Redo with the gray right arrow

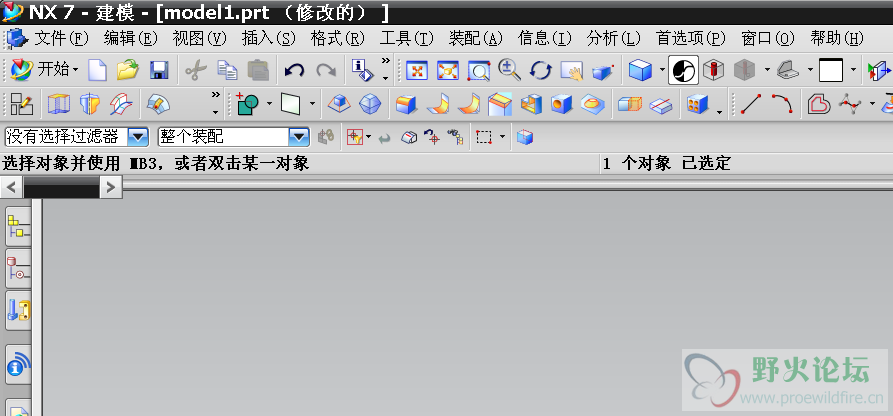pyautogui.click(x=326, y=71)
